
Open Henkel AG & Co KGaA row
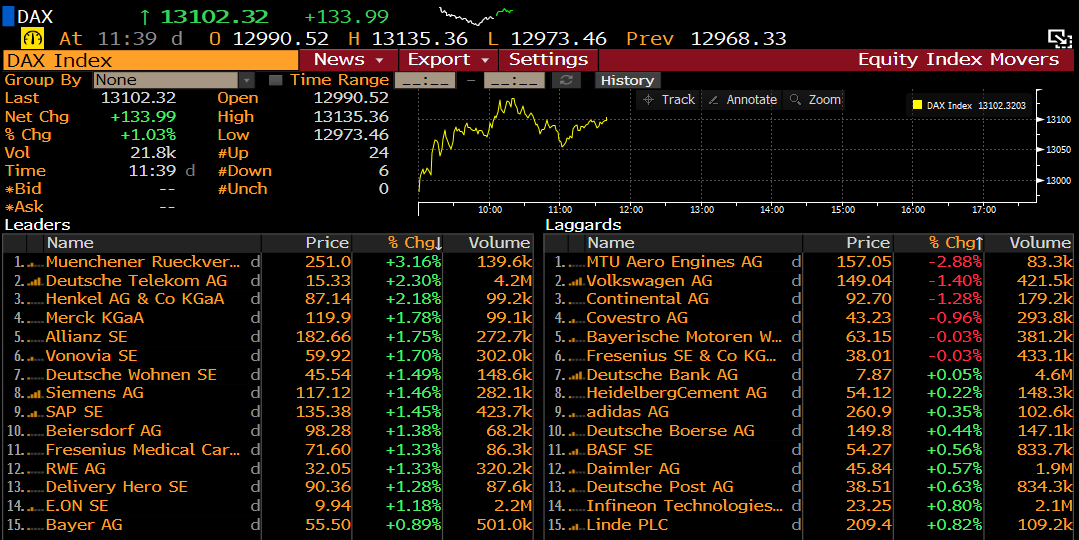267,299
